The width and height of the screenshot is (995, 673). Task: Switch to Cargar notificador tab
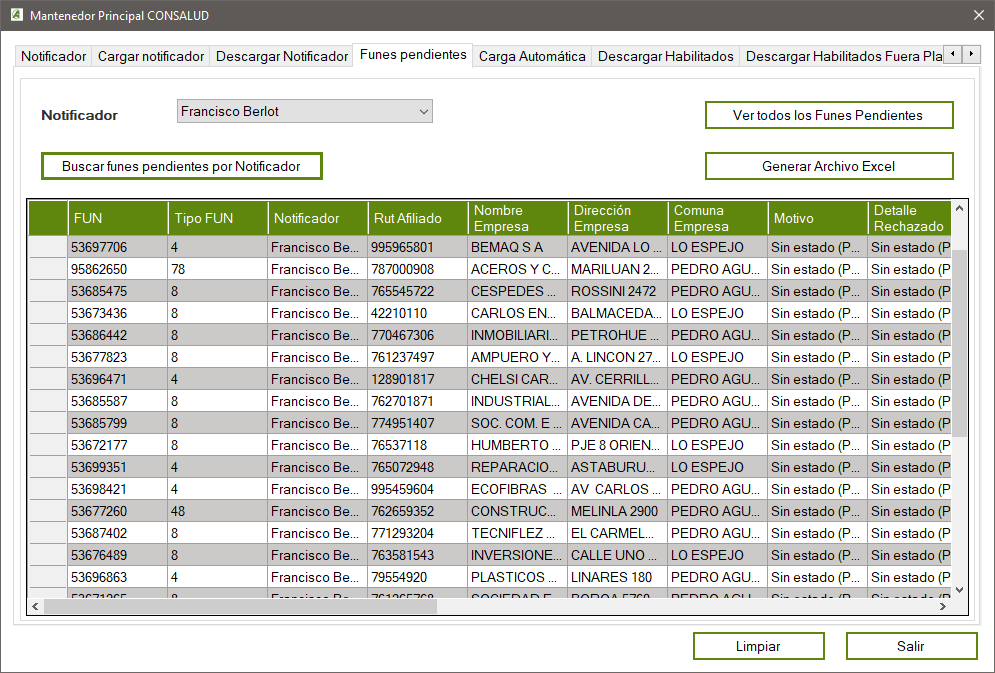pyautogui.click(x=151, y=57)
